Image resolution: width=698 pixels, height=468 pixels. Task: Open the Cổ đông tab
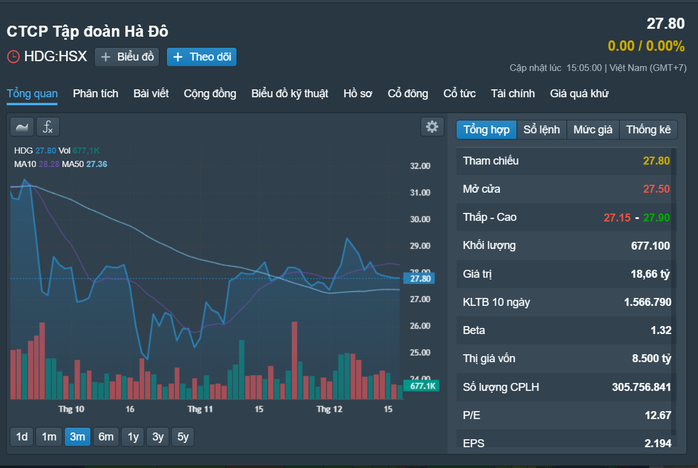(x=408, y=94)
